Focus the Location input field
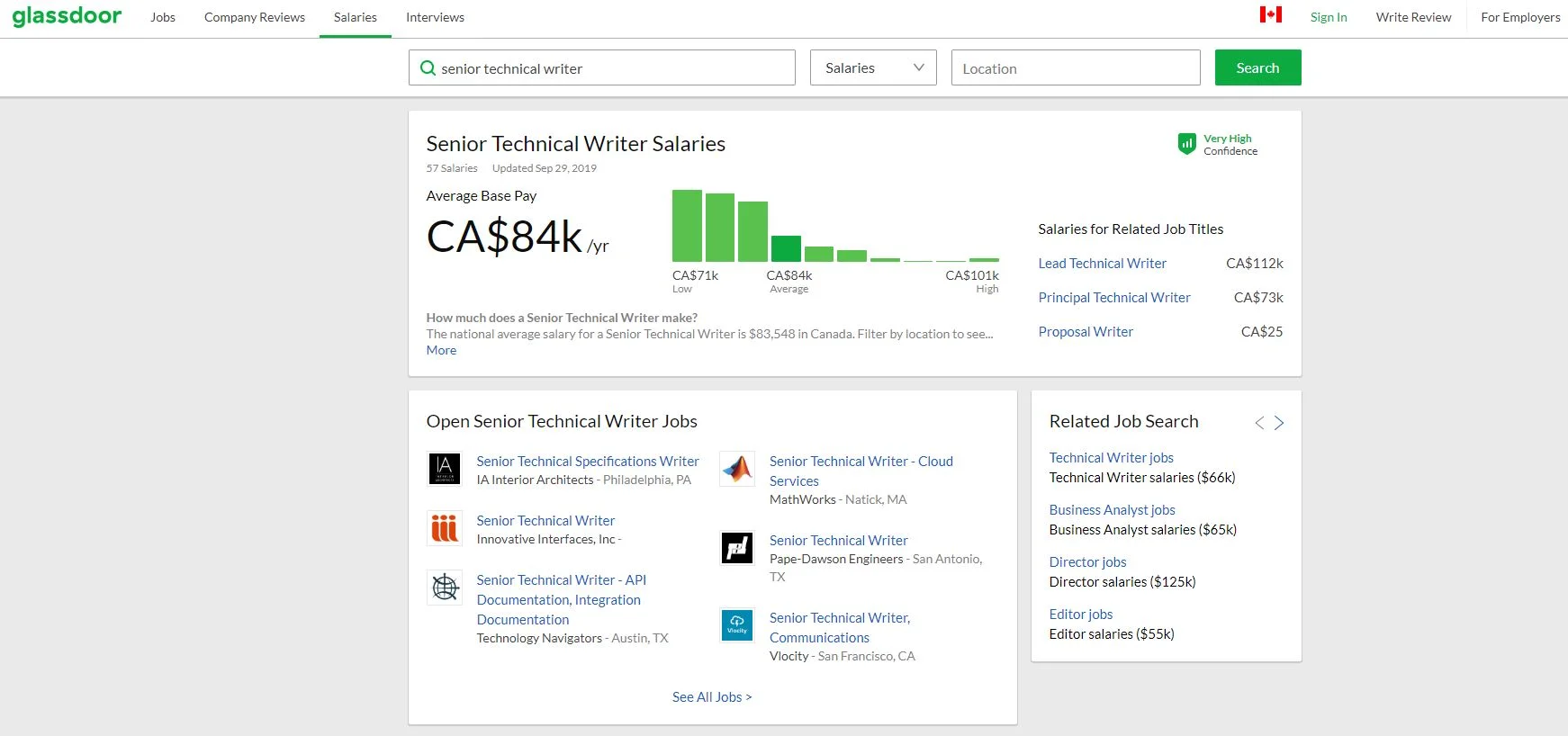Viewport: 1568px width, 736px height. 1076,67
